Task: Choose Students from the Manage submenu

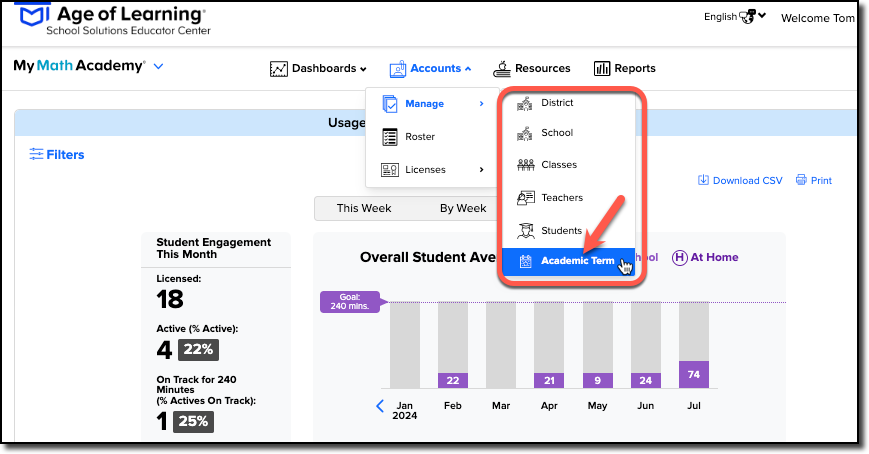Action: (x=568, y=231)
